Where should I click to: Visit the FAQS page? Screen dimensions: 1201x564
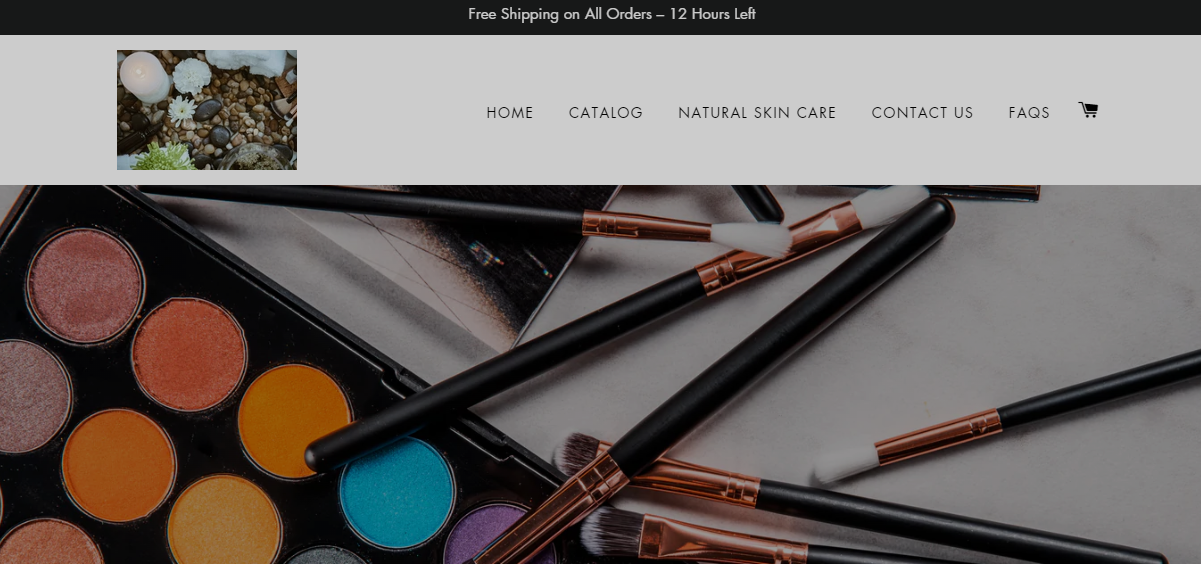pos(1029,113)
